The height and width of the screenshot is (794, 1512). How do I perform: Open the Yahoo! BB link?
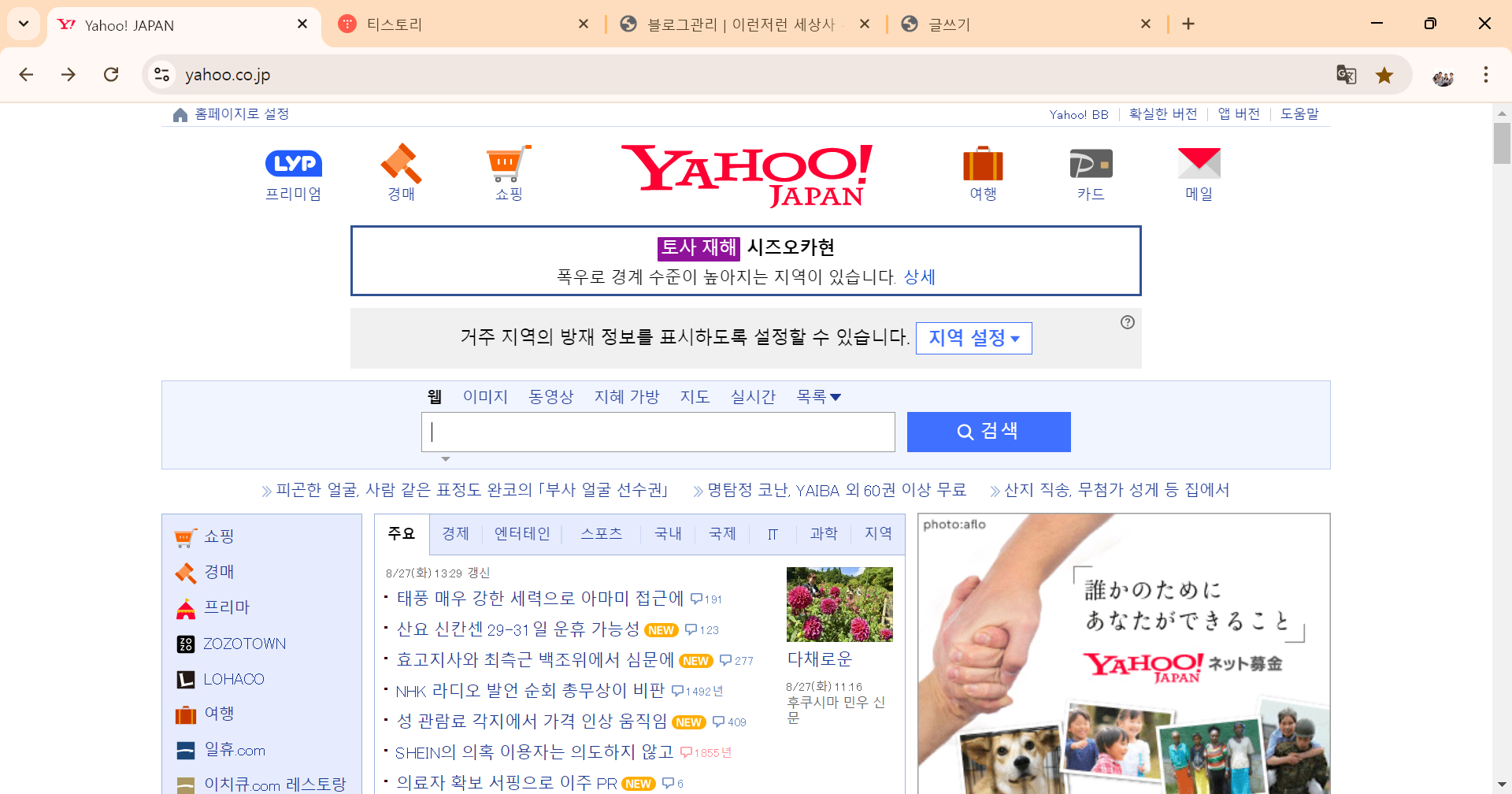click(x=1079, y=114)
